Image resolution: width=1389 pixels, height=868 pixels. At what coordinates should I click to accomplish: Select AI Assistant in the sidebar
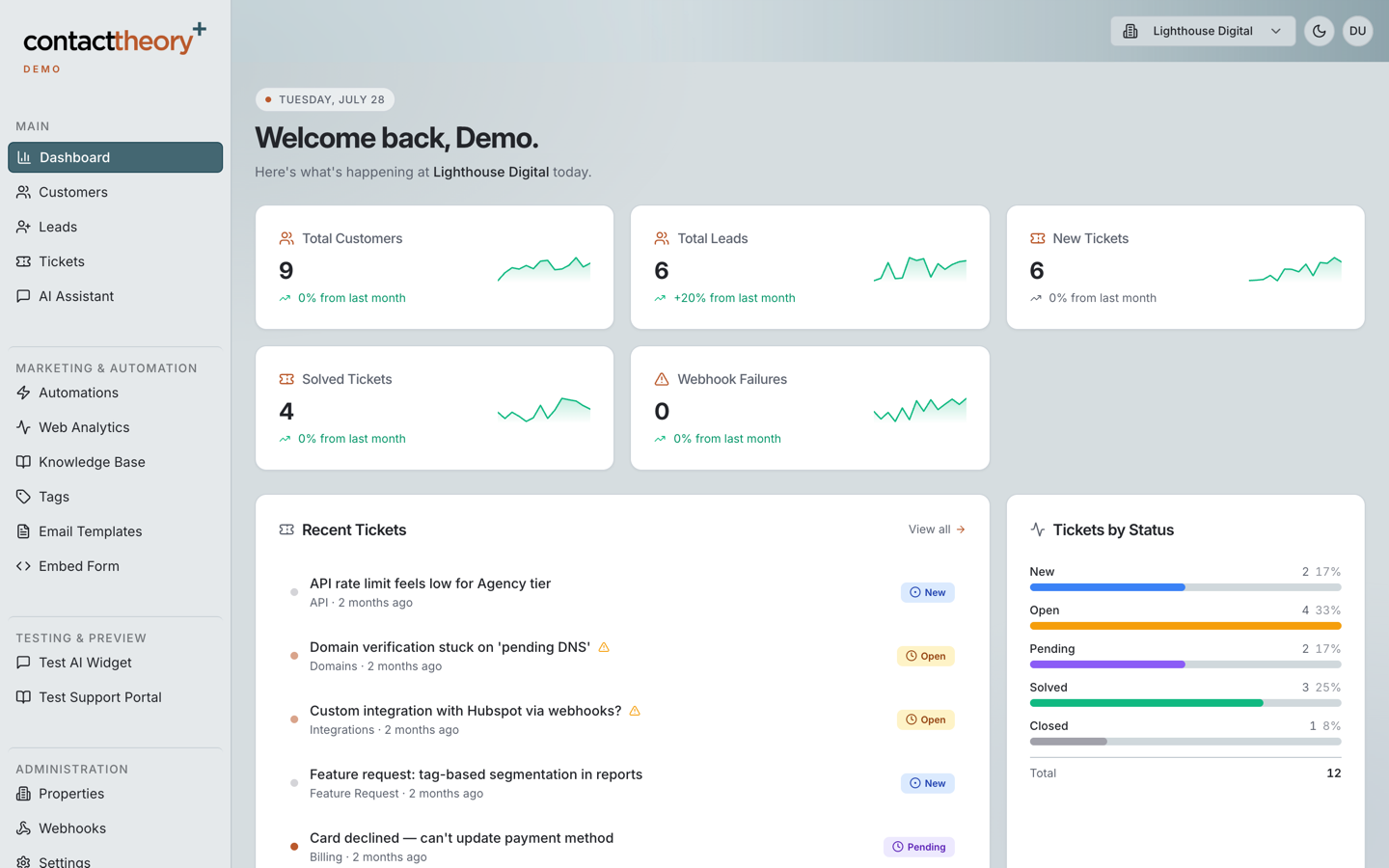click(x=115, y=296)
